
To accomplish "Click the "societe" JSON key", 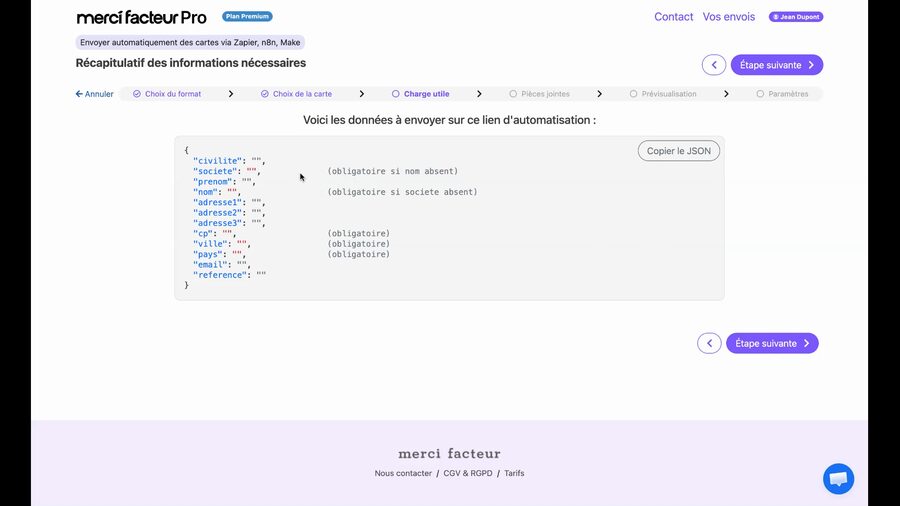I will [x=215, y=171].
